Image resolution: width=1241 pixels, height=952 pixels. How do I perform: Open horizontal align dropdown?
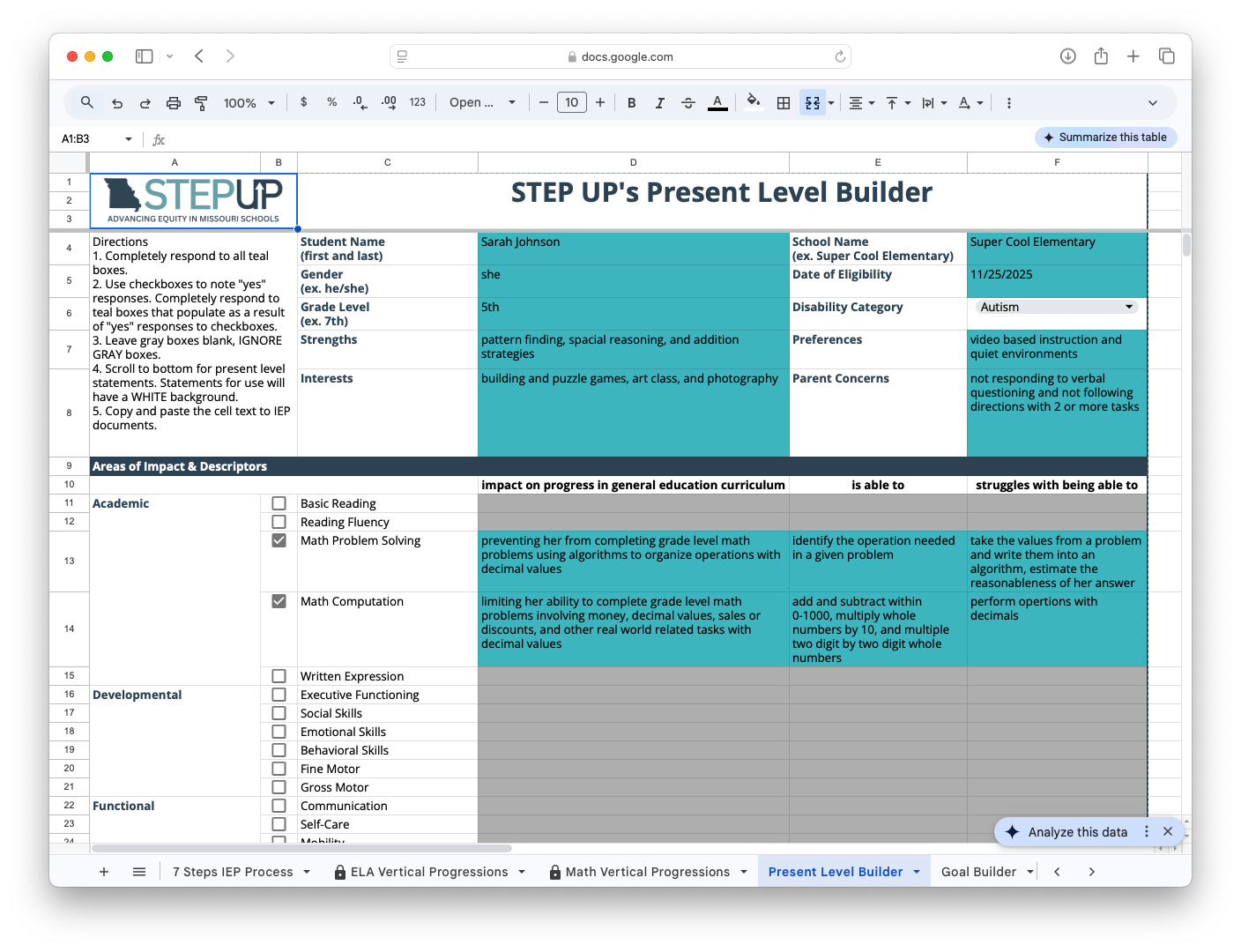pyautogui.click(x=861, y=103)
